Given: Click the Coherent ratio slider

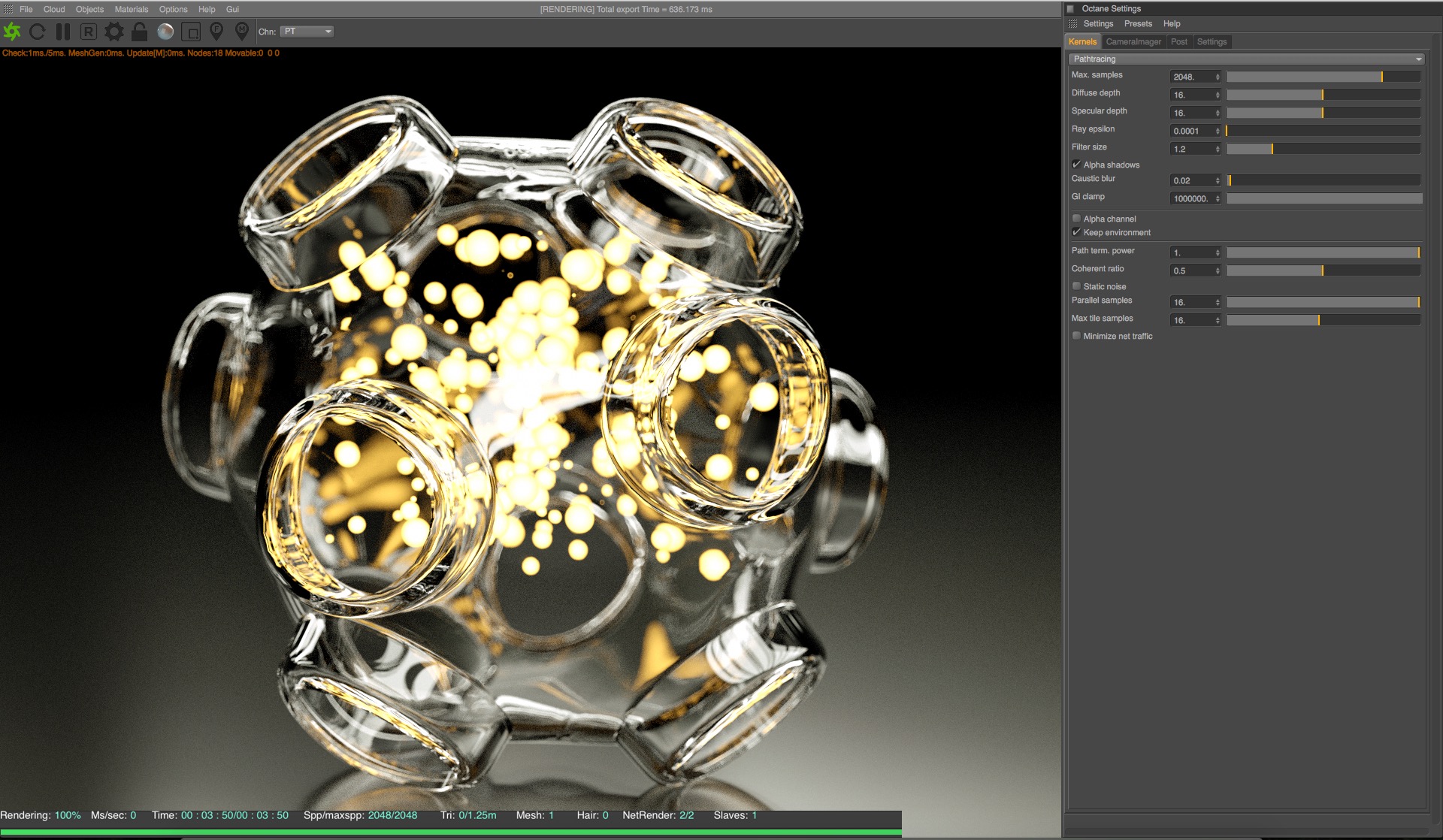Looking at the screenshot, I should pos(1324,270).
